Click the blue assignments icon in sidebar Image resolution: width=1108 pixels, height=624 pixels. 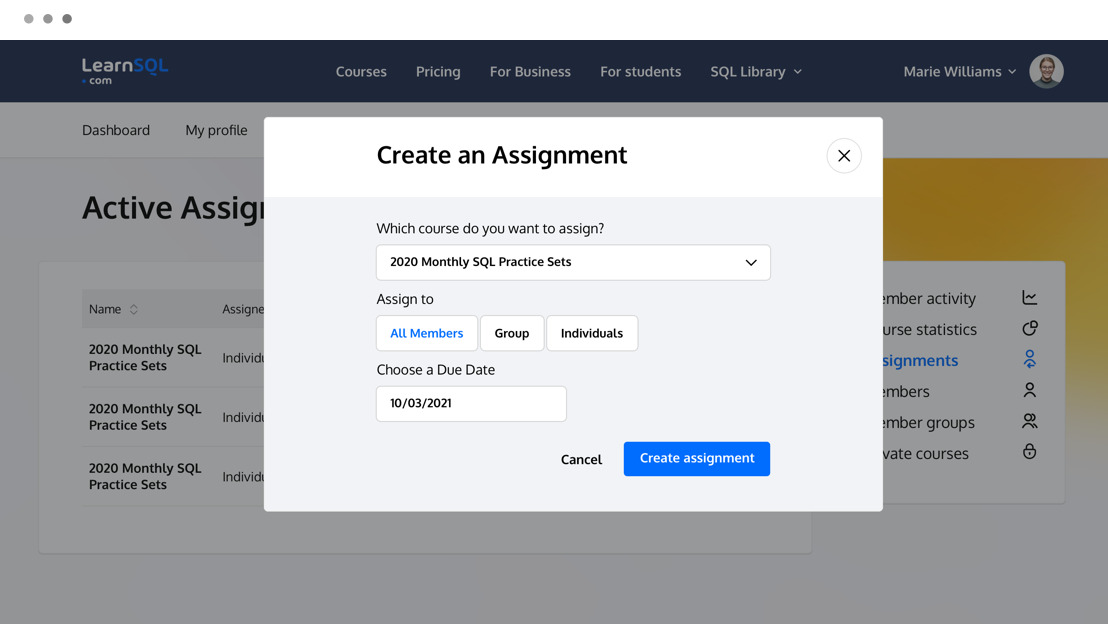pyautogui.click(x=1029, y=359)
